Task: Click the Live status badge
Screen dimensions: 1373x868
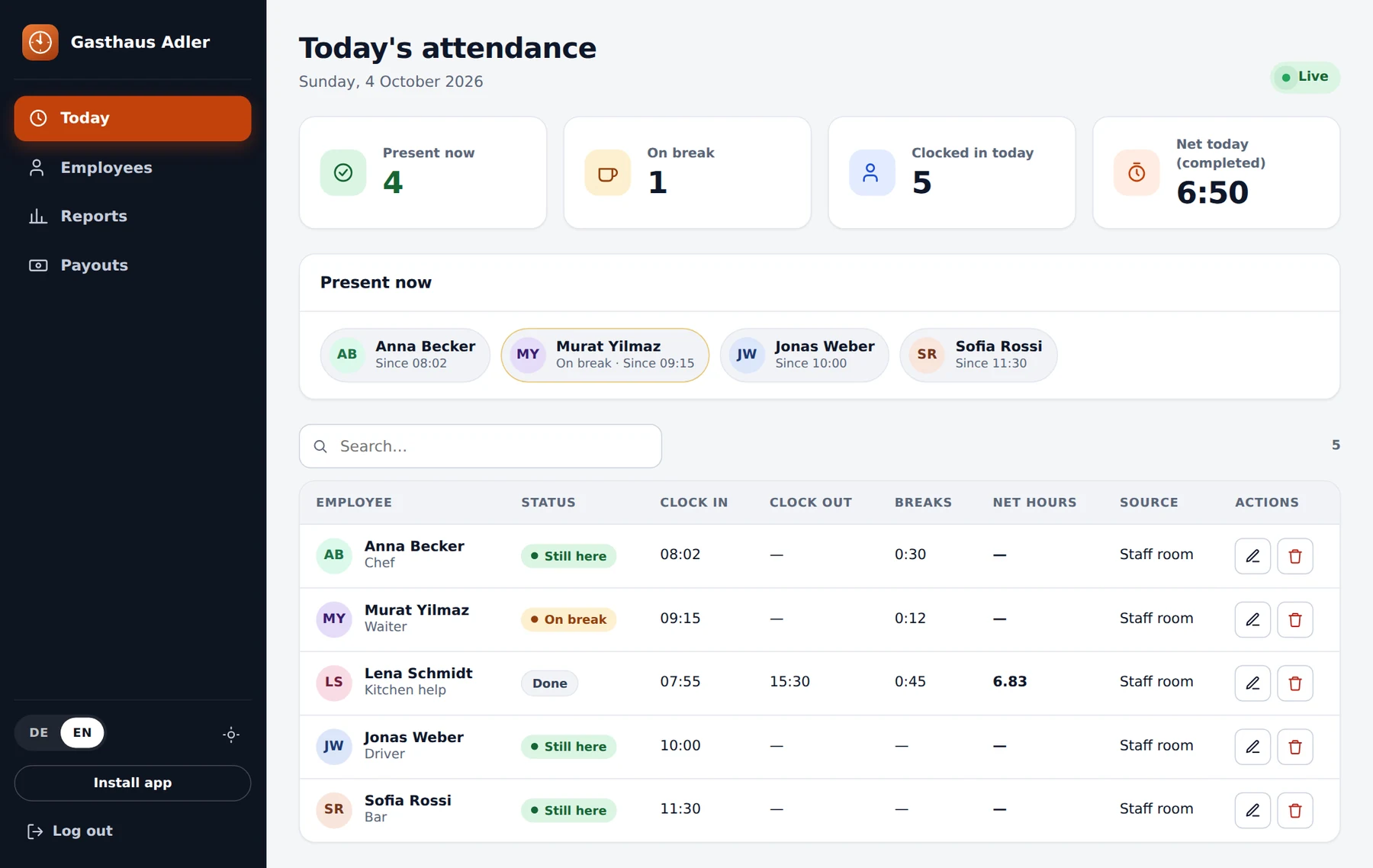Action: [x=1305, y=77]
